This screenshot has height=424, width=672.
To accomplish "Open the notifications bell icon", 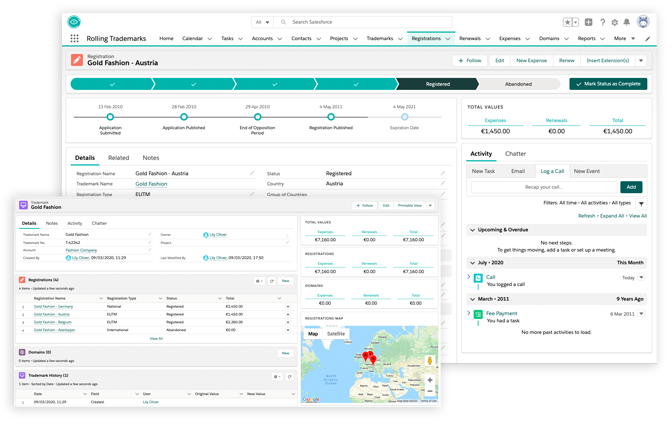I will [627, 22].
